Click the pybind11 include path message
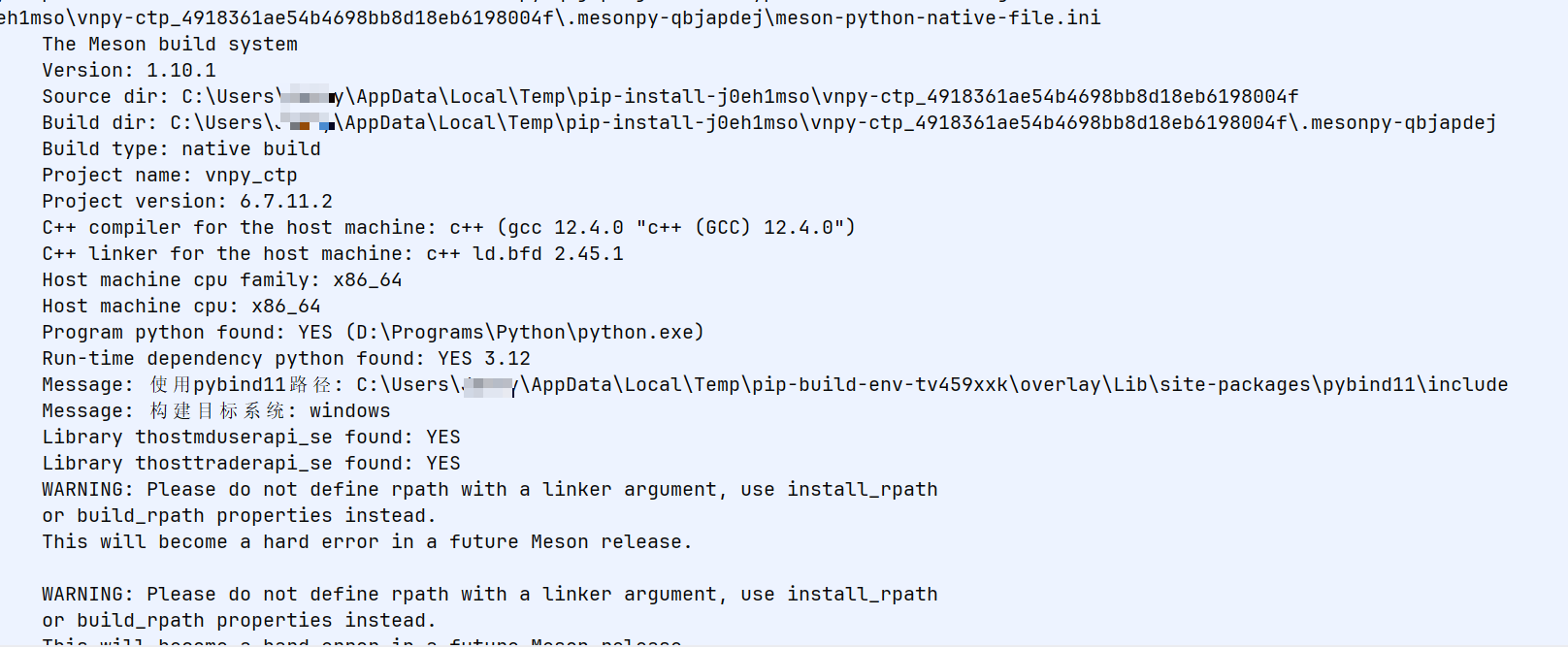The height and width of the screenshot is (649, 1568). pyautogui.click(x=931, y=385)
